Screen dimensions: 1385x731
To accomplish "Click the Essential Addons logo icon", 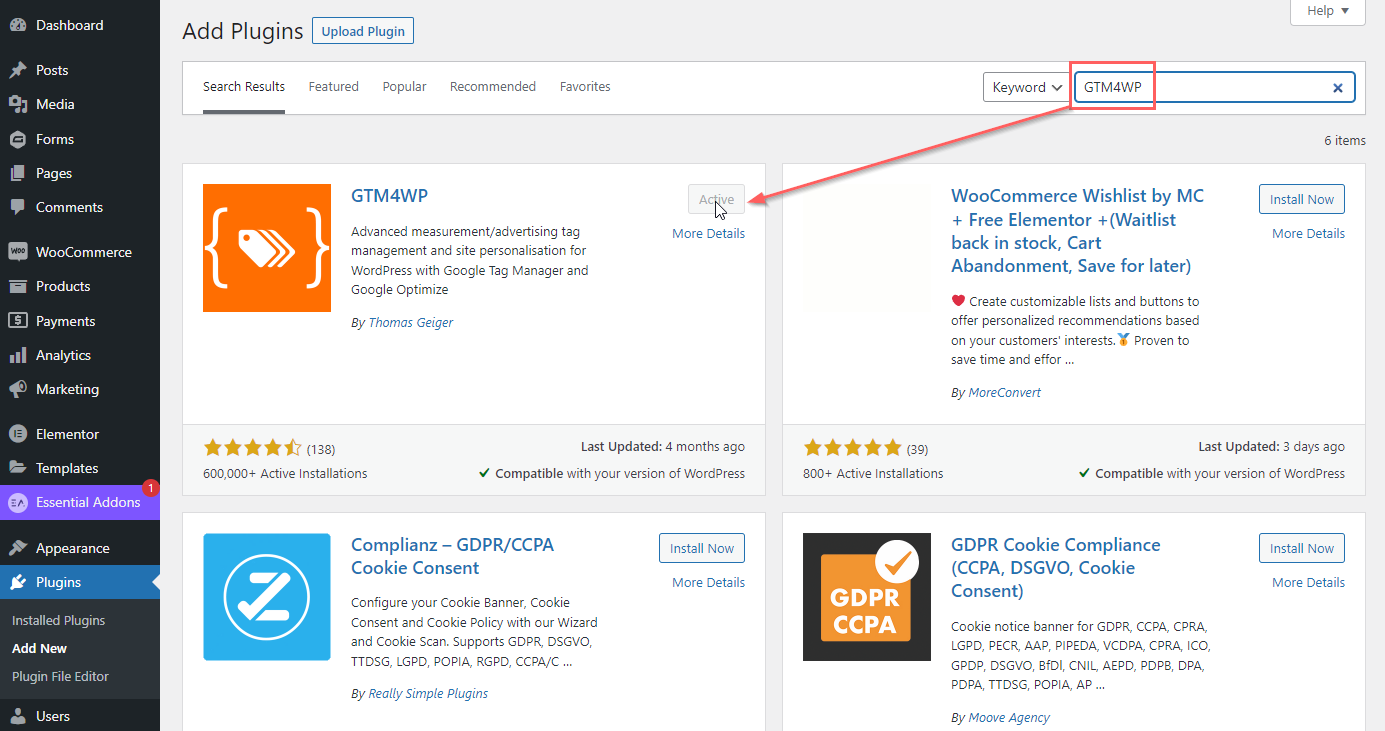I will pos(18,503).
